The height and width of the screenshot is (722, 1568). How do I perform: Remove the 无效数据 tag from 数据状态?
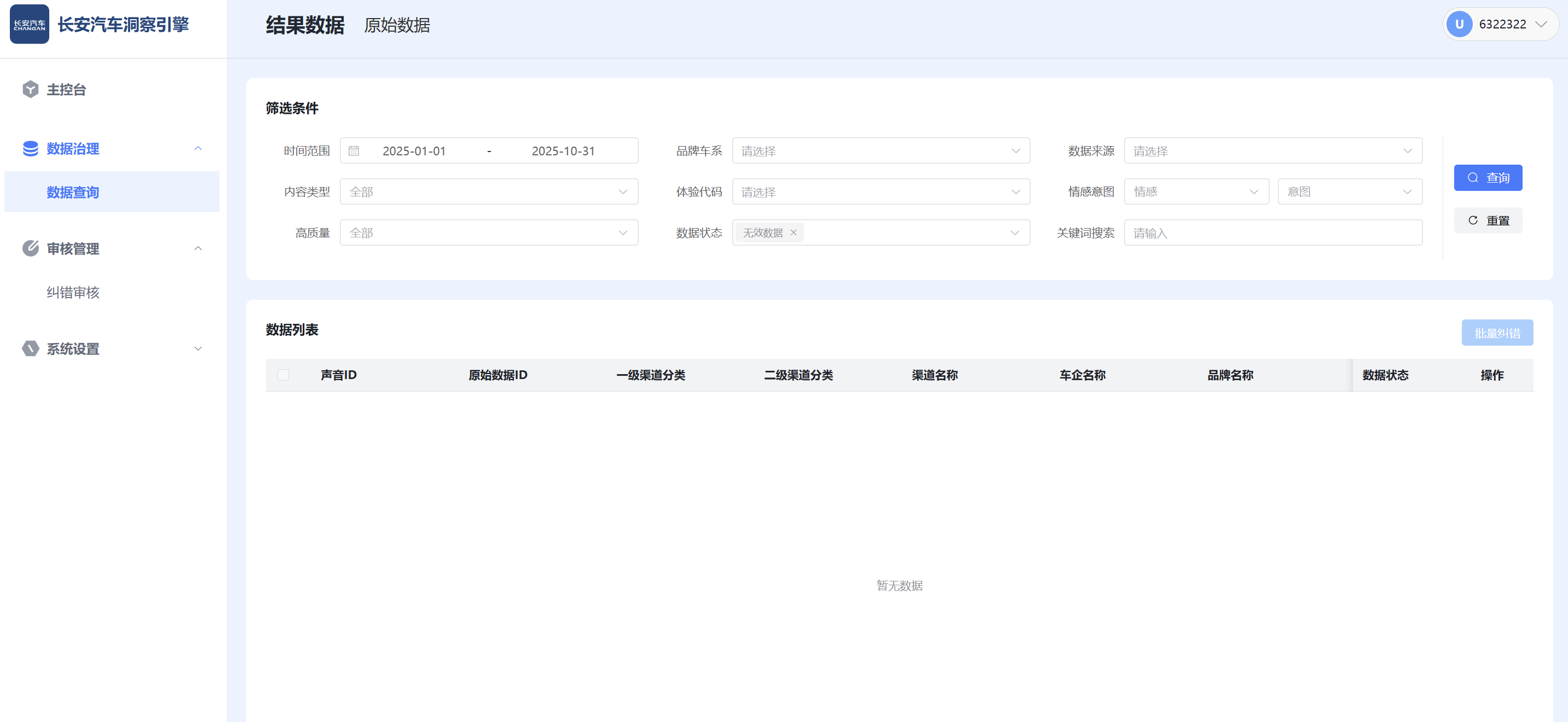(x=793, y=232)
